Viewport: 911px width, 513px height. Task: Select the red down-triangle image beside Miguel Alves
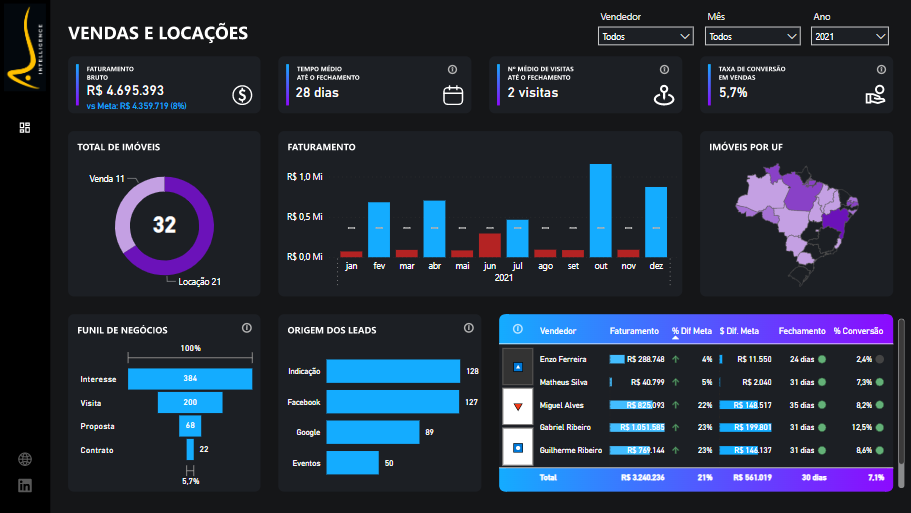[x=517, y=406]
